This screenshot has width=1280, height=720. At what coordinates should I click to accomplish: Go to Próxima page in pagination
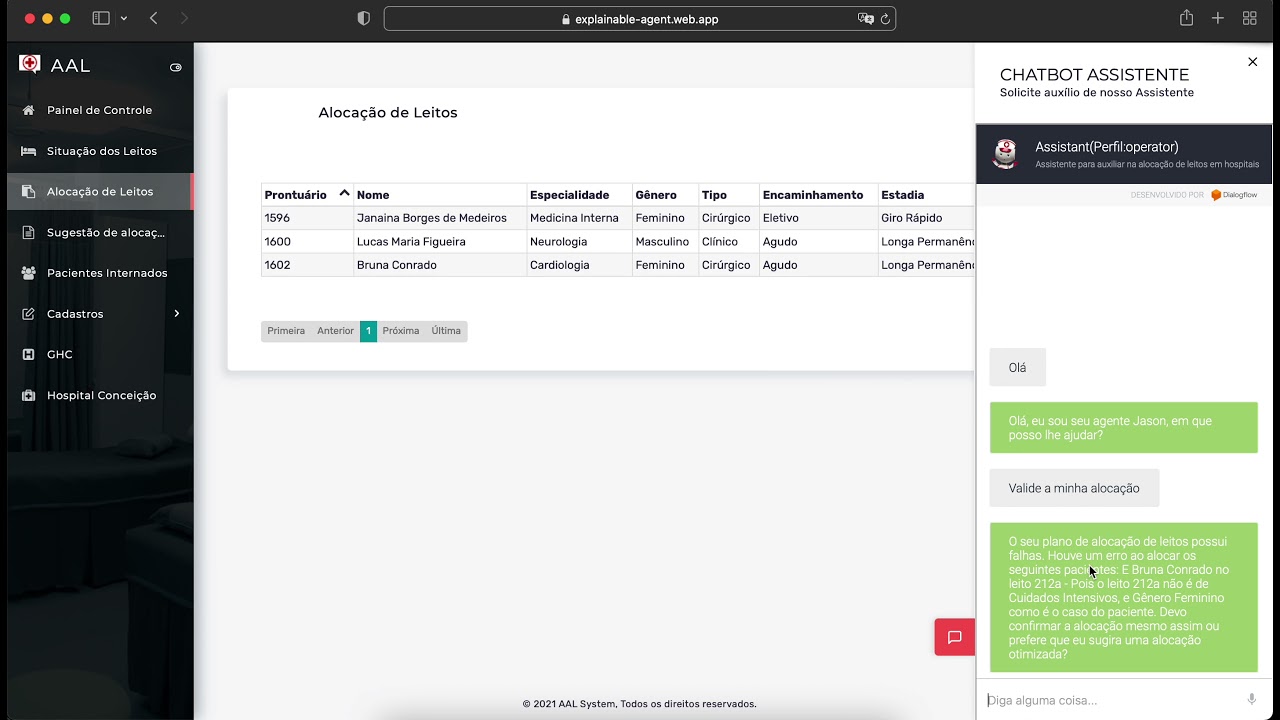pos(401,331)
